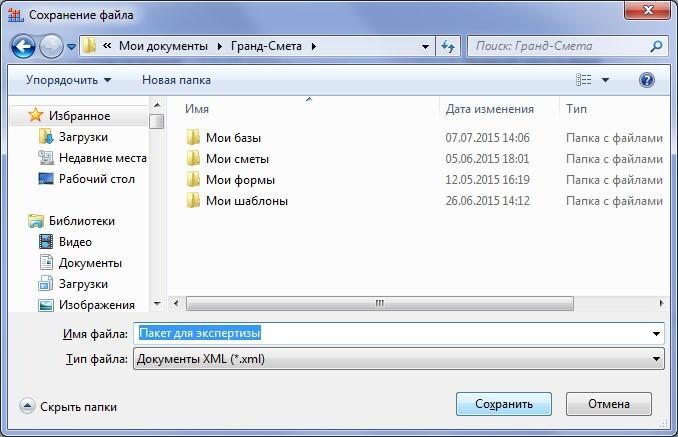Click the Изображения library icon

[46, 305]
